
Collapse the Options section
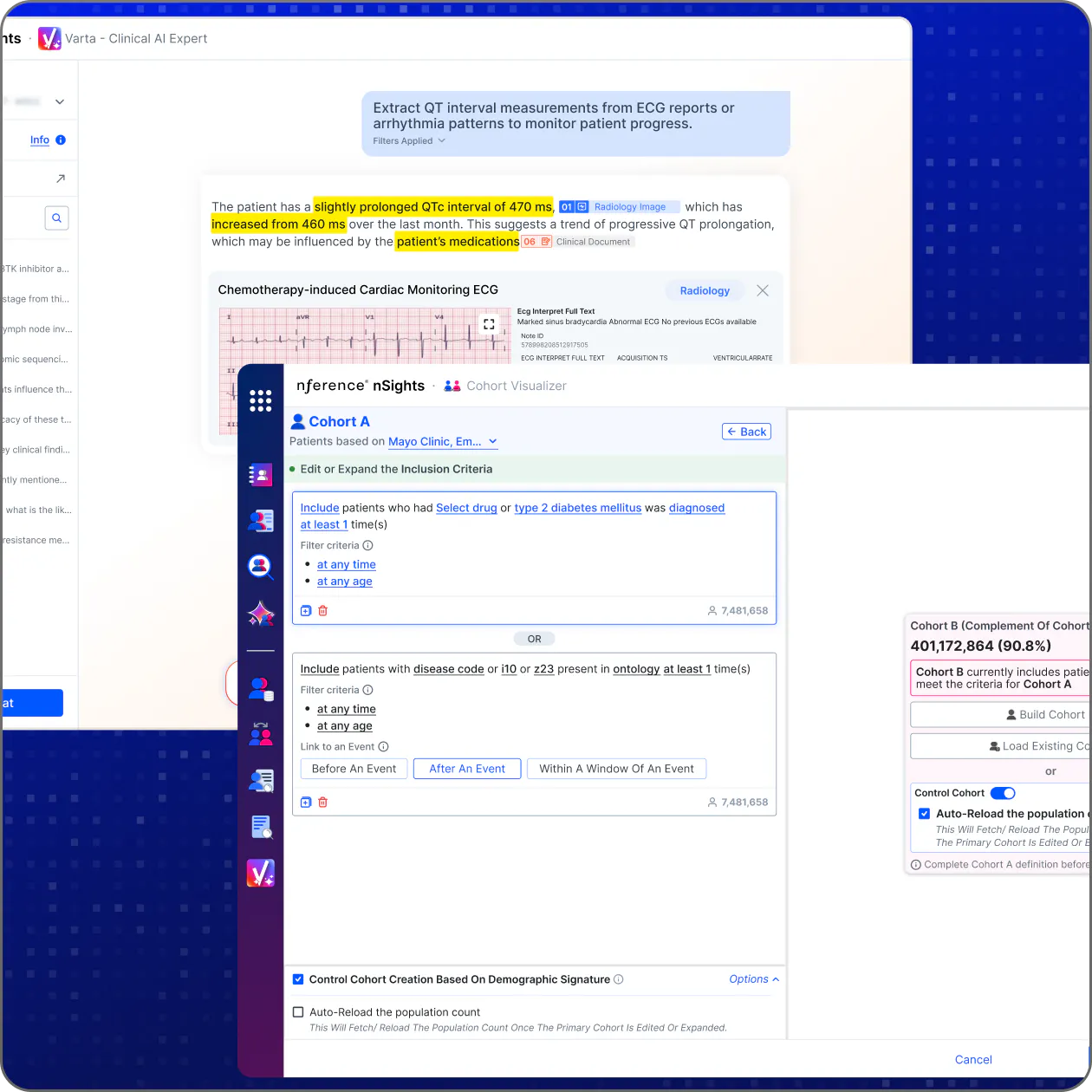[754, 979]
